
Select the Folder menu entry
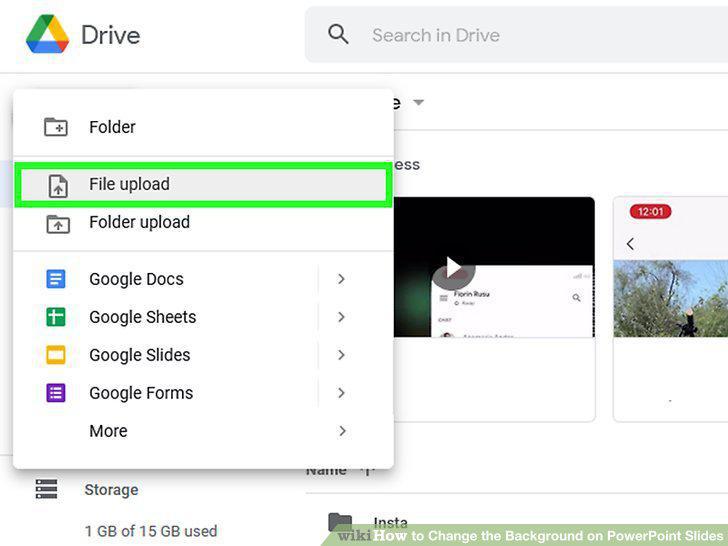[x=203, y=127]
